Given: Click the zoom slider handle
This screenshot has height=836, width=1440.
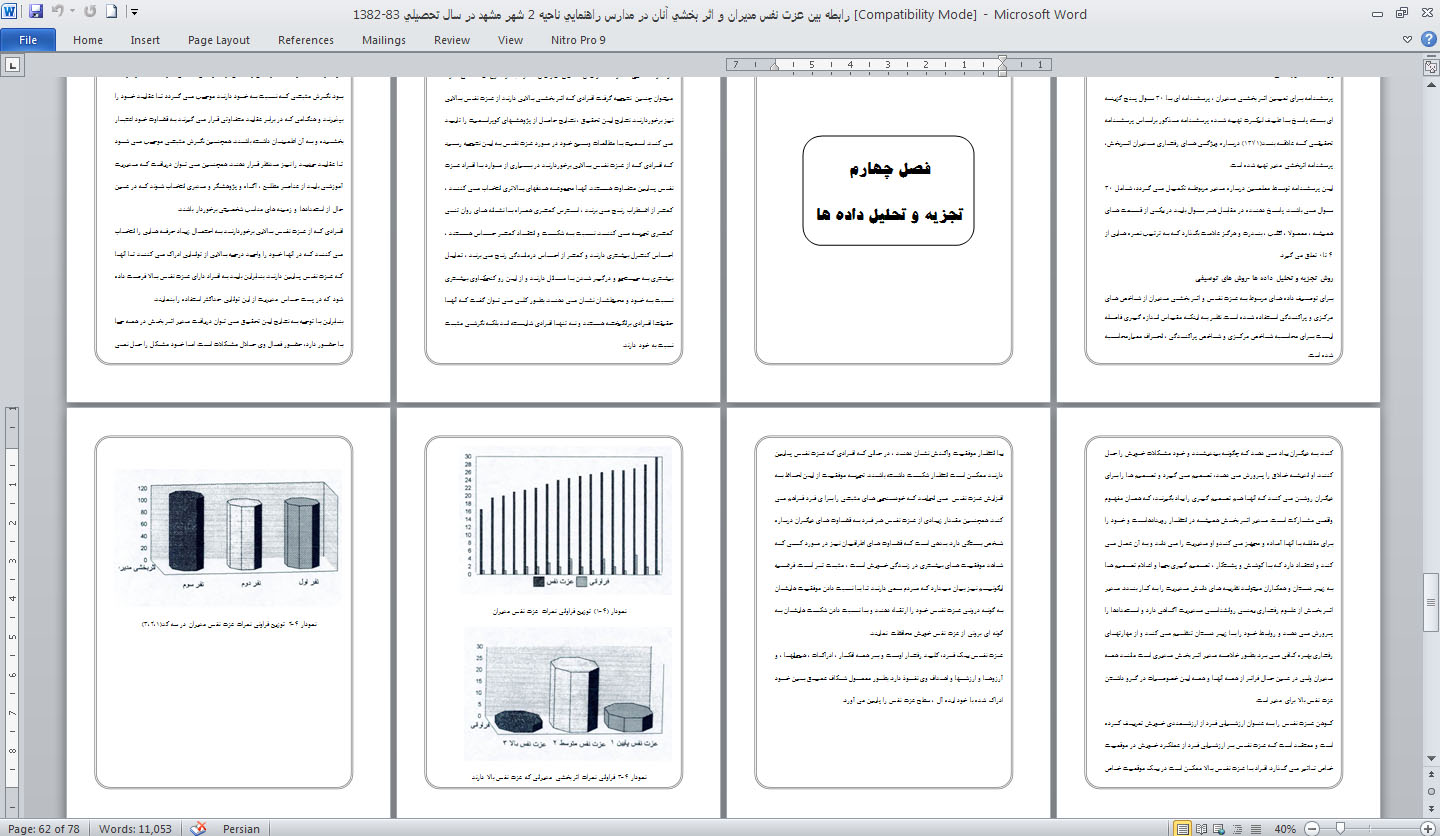Looking at the screenshot, I should 1341,828.
